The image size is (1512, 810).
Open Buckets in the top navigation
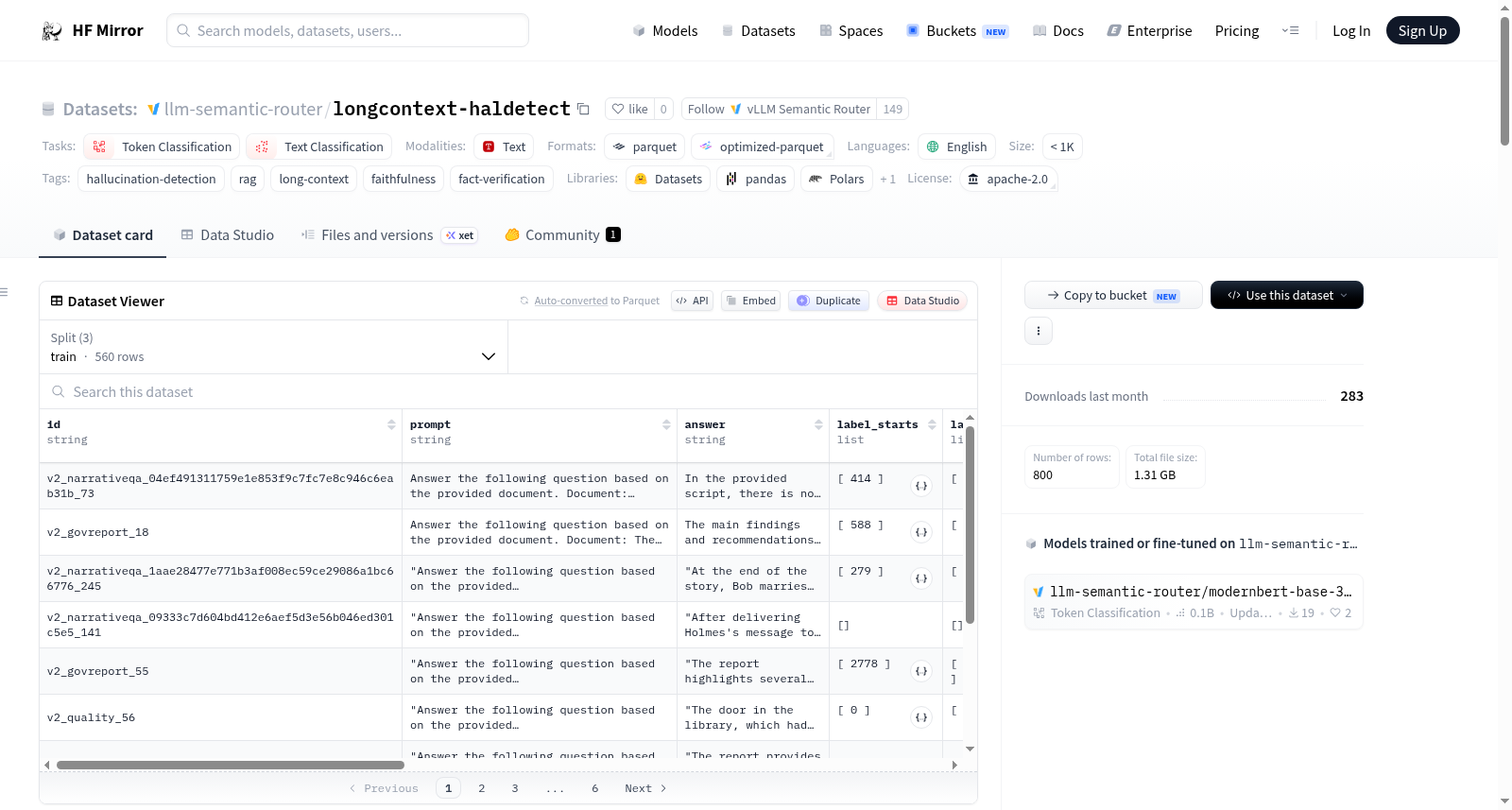coord(957,31)
